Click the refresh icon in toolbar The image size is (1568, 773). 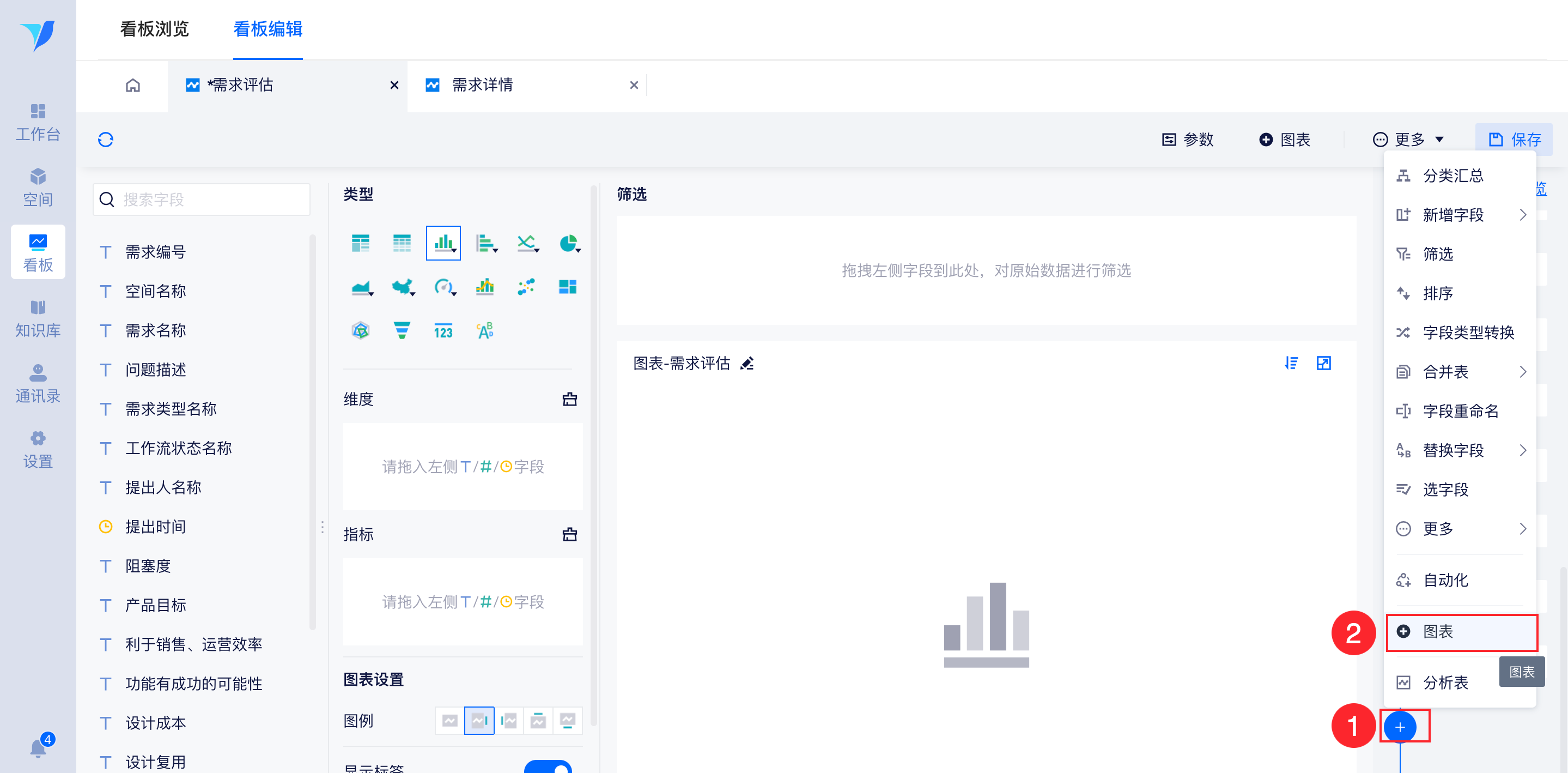pos(106,140)
